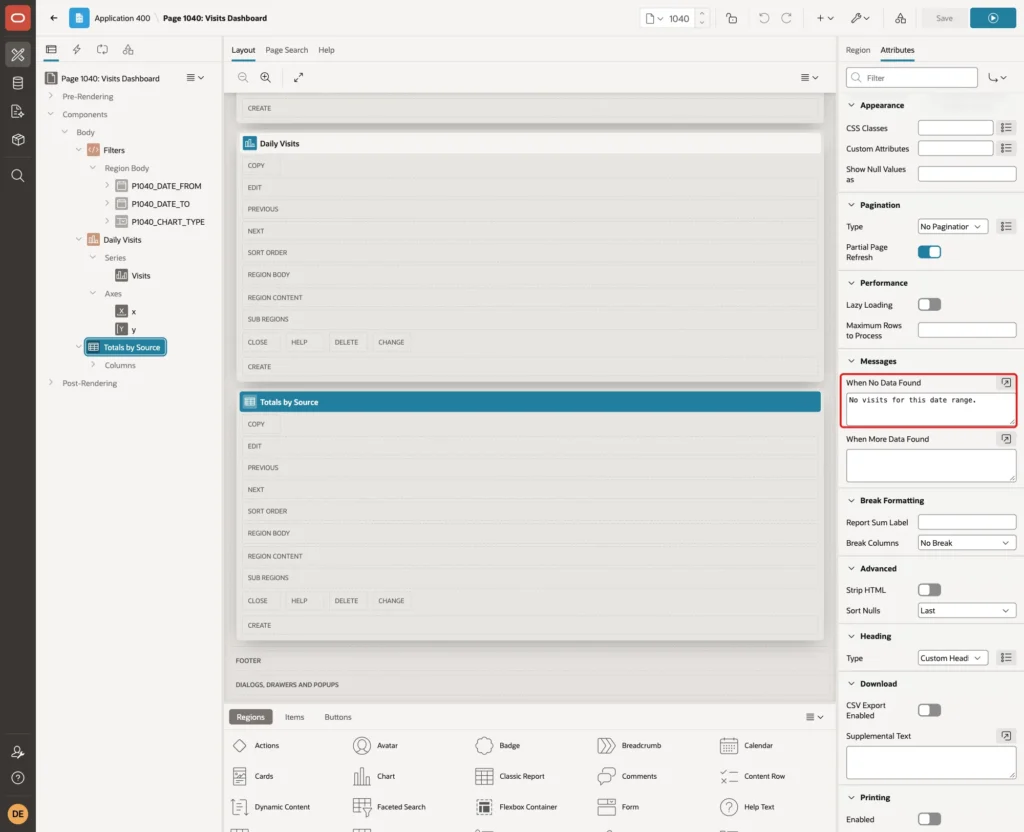This screenshot has height=832, width=1024.
Task: Click the search magnifier in left sidebar
Action: coord(18,176)
